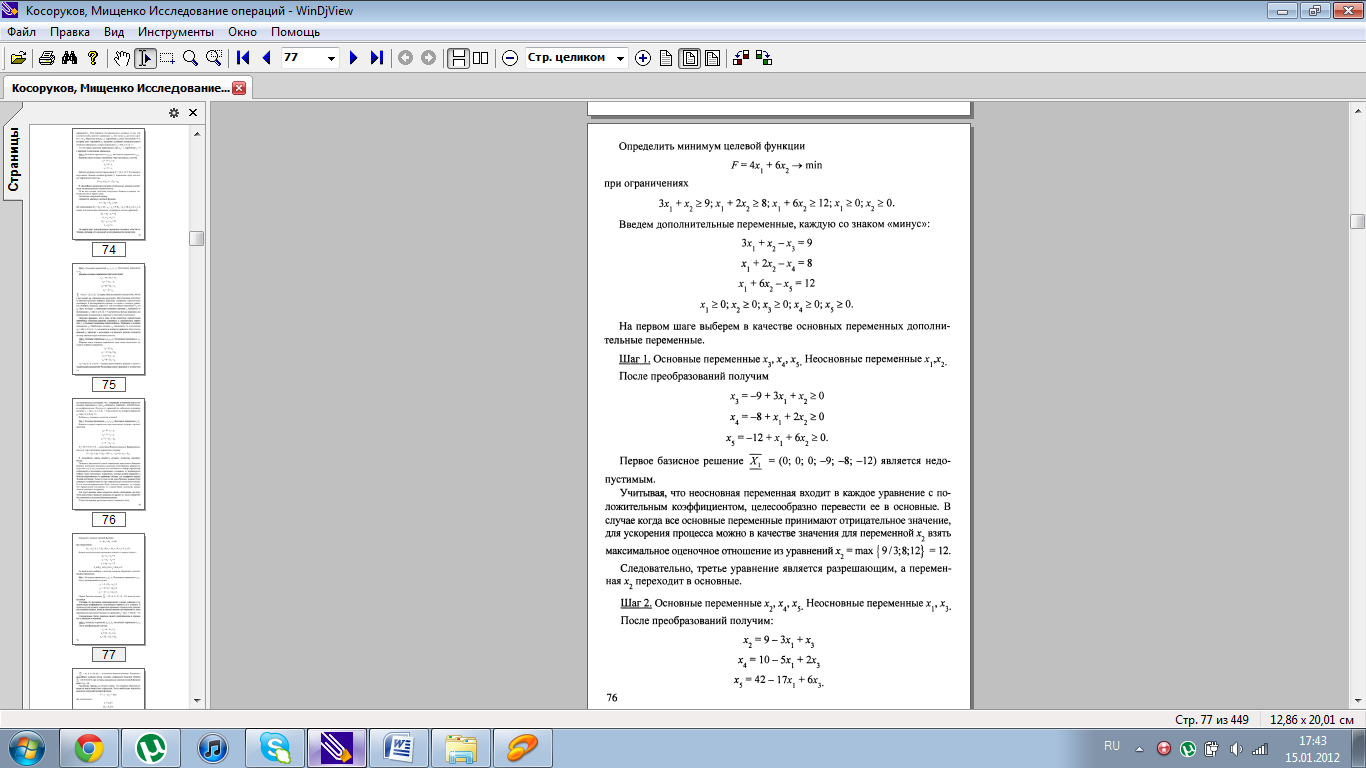1366x768 pixels.
Task: Click the yellow question mark help icon
Action: click(92, 58)
